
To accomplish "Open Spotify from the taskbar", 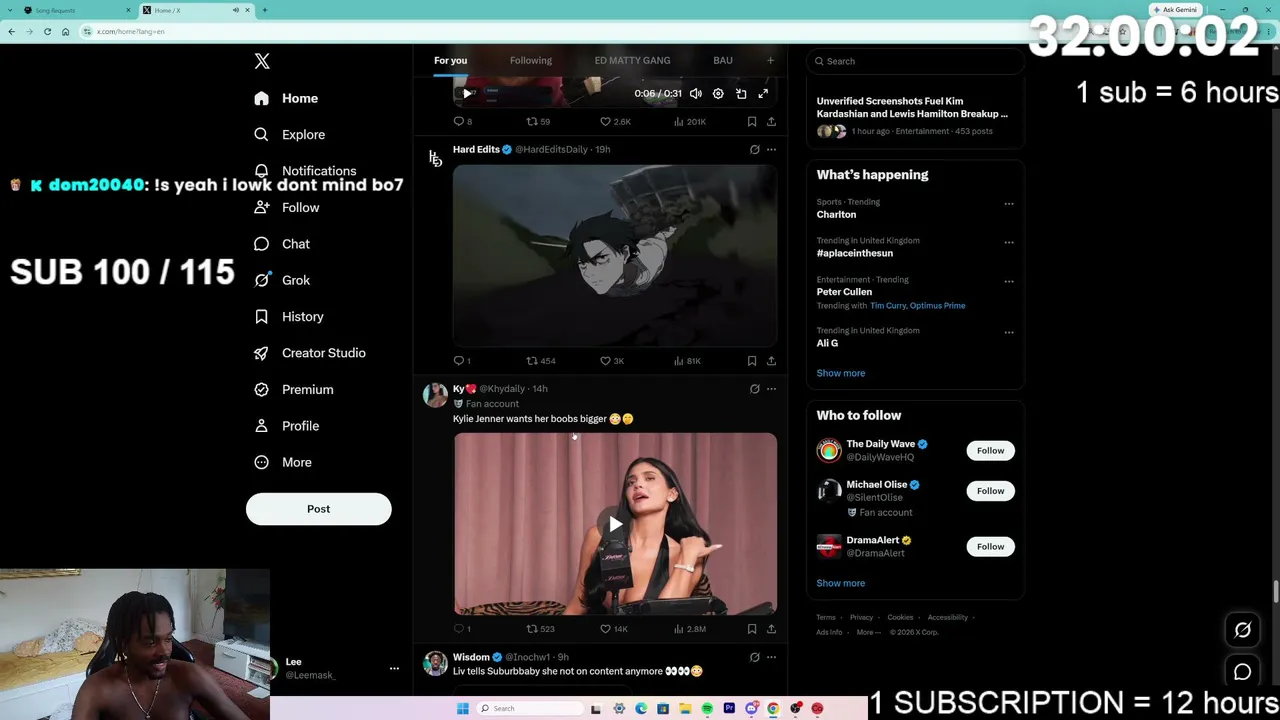I will (x=707, y=709).
